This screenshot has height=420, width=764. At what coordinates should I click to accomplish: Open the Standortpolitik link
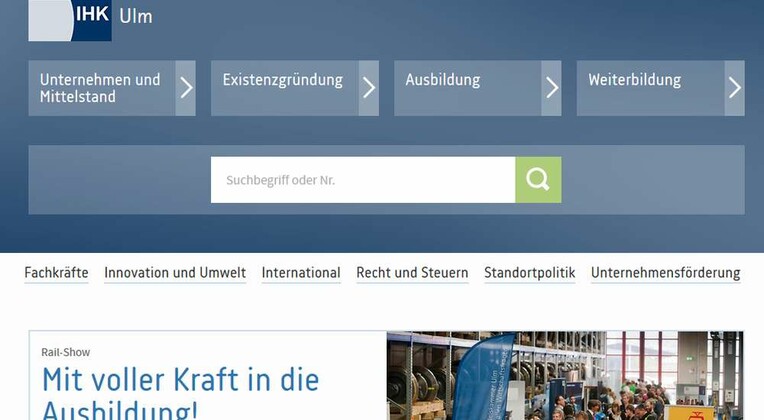click(530, 273)
